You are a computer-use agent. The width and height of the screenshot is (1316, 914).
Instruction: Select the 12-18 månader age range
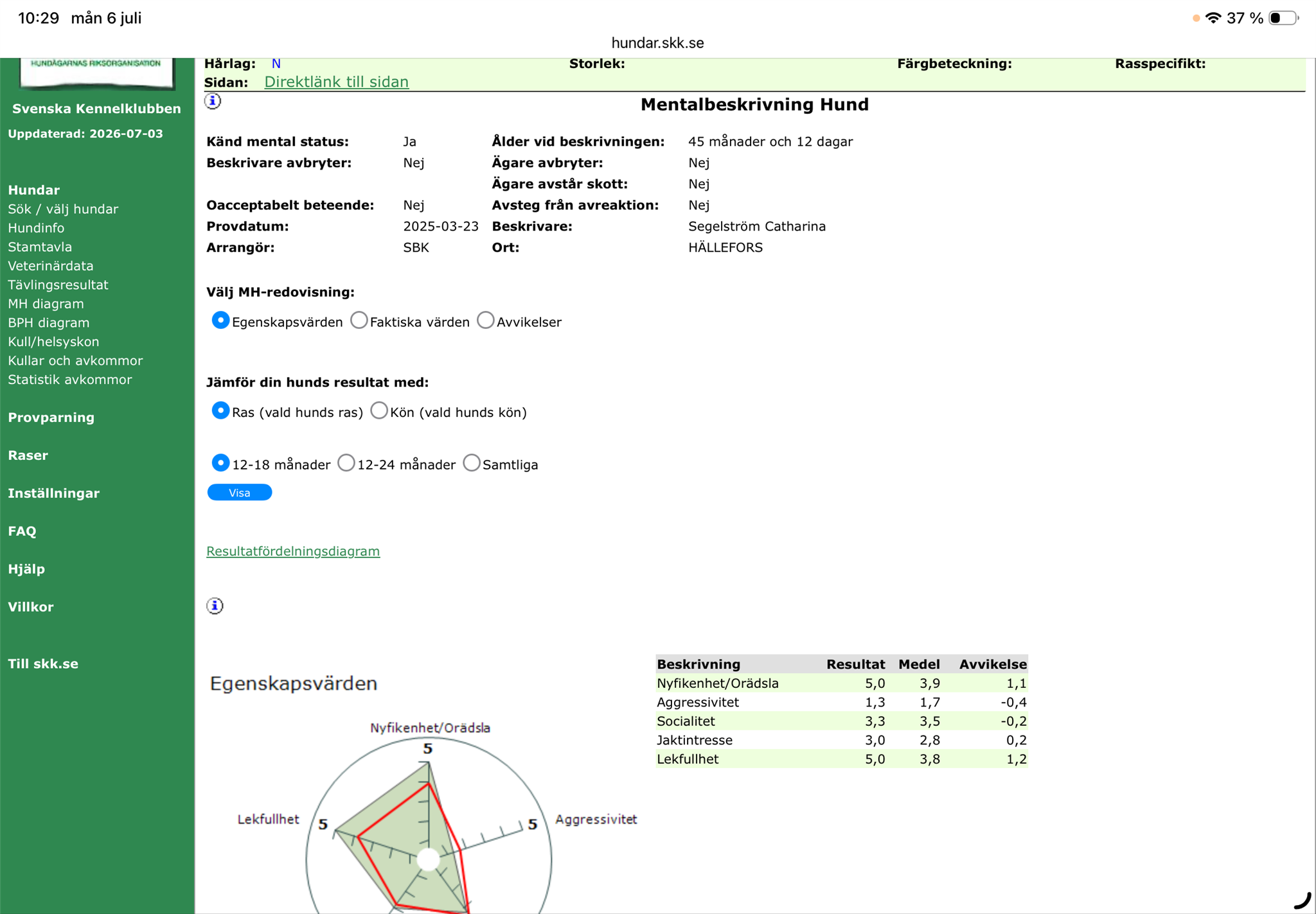[220, 463]
